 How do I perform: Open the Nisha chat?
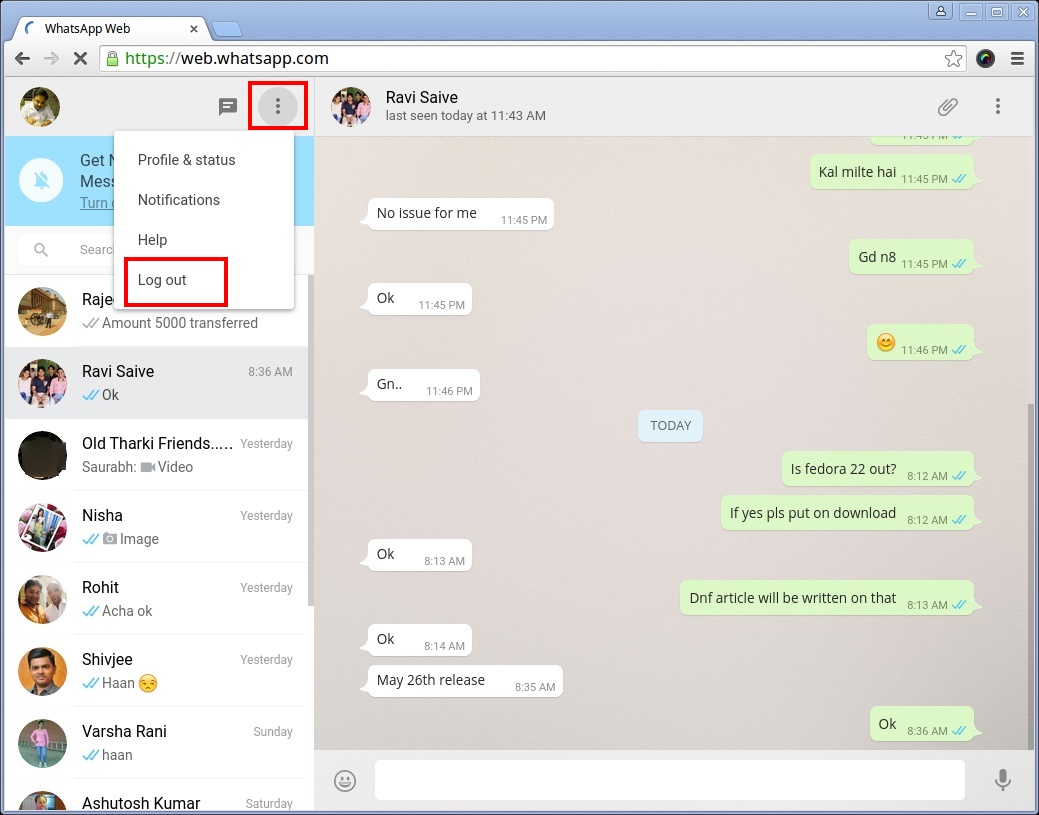pos(156,527)
